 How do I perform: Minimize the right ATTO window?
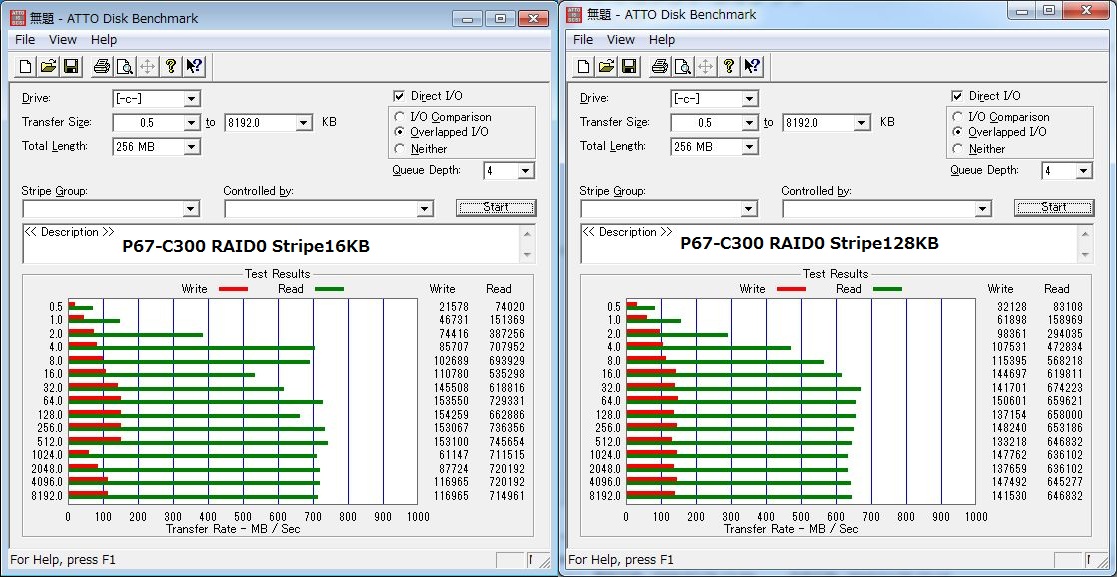1022,10
